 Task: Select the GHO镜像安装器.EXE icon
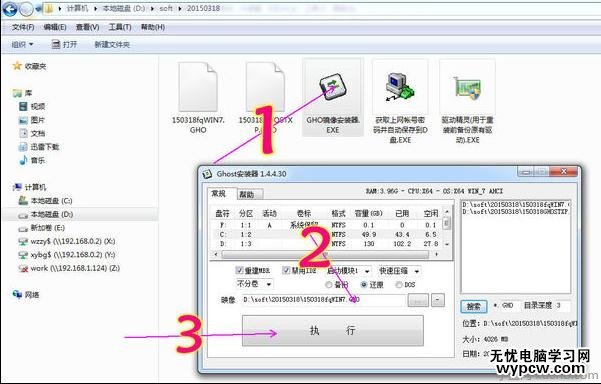(333, 87)
